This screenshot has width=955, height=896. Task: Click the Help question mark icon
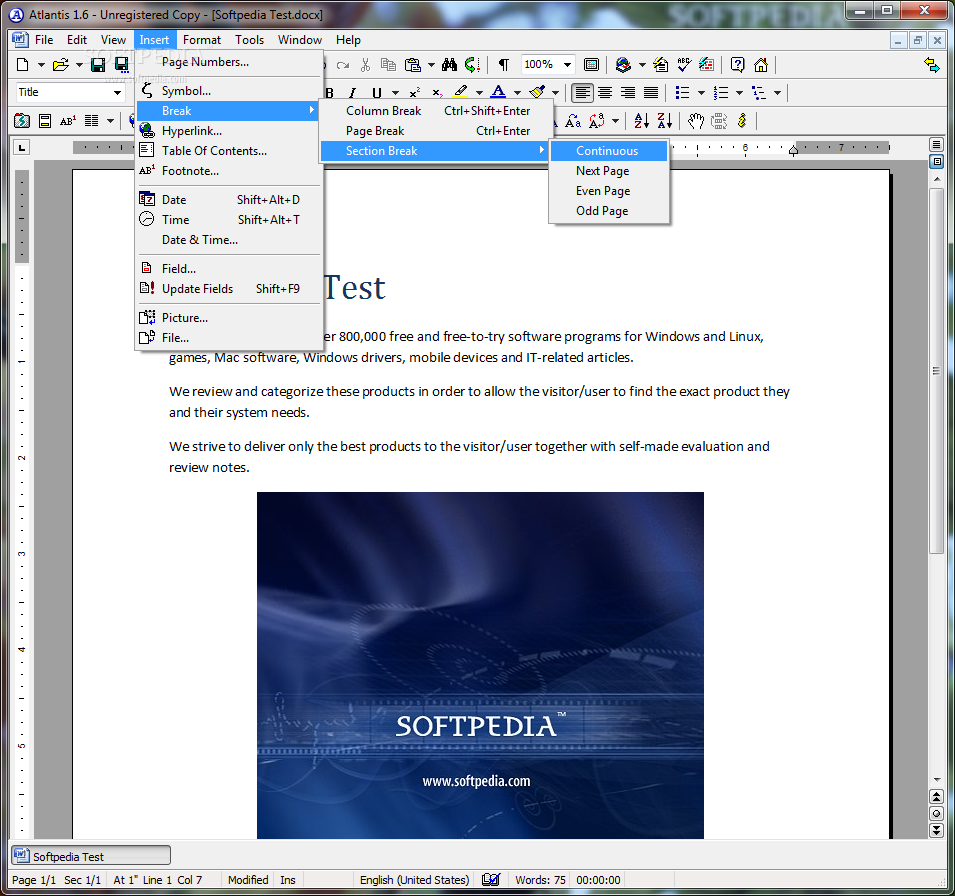coord(738,65)
